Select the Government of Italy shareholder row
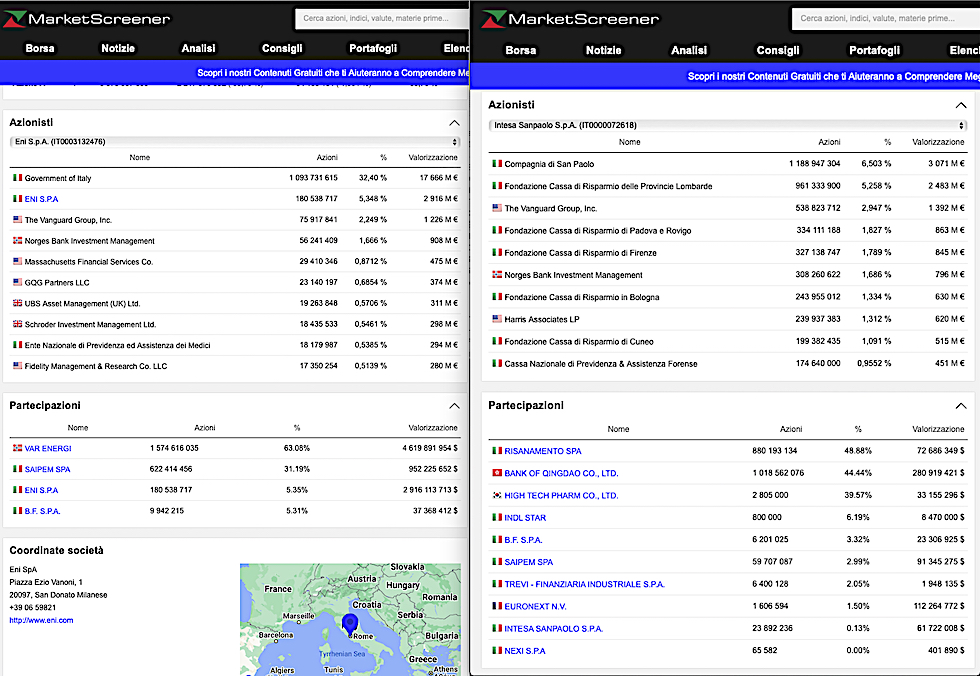 (235, 178)
